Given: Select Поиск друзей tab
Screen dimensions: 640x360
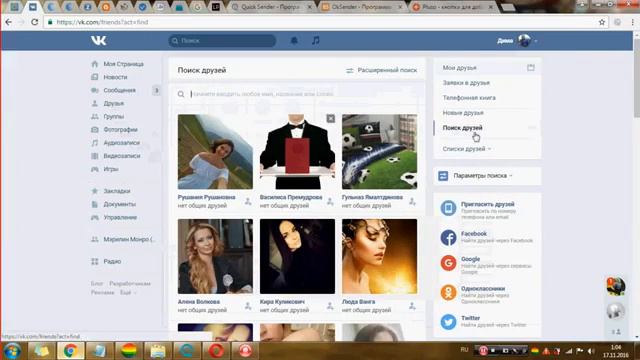Looking at the screenshot, I should (x=462, y=128).
